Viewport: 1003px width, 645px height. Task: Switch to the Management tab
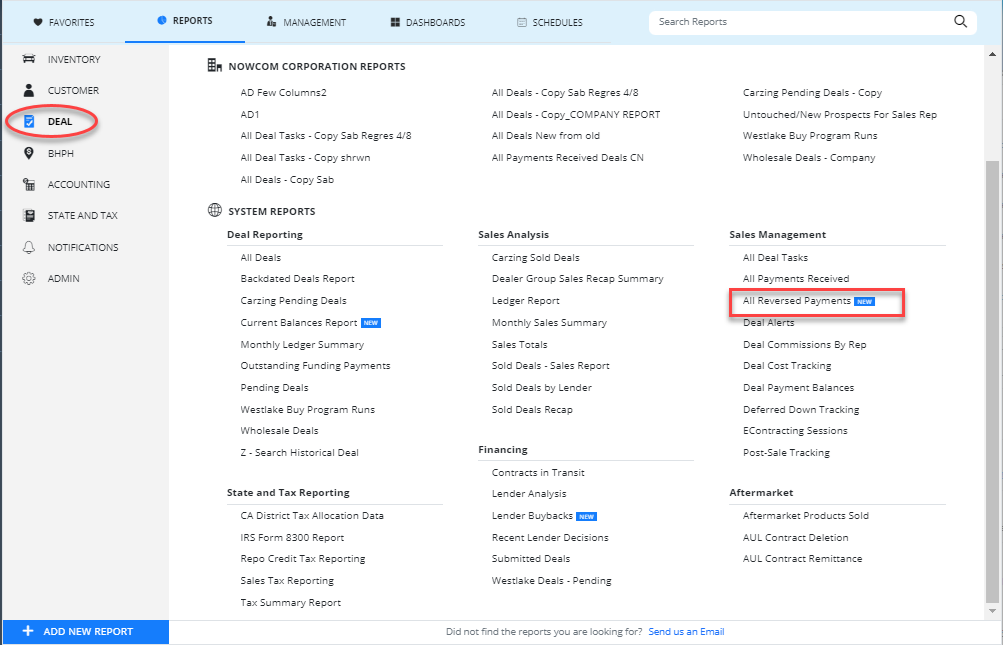tap(306, 22)
